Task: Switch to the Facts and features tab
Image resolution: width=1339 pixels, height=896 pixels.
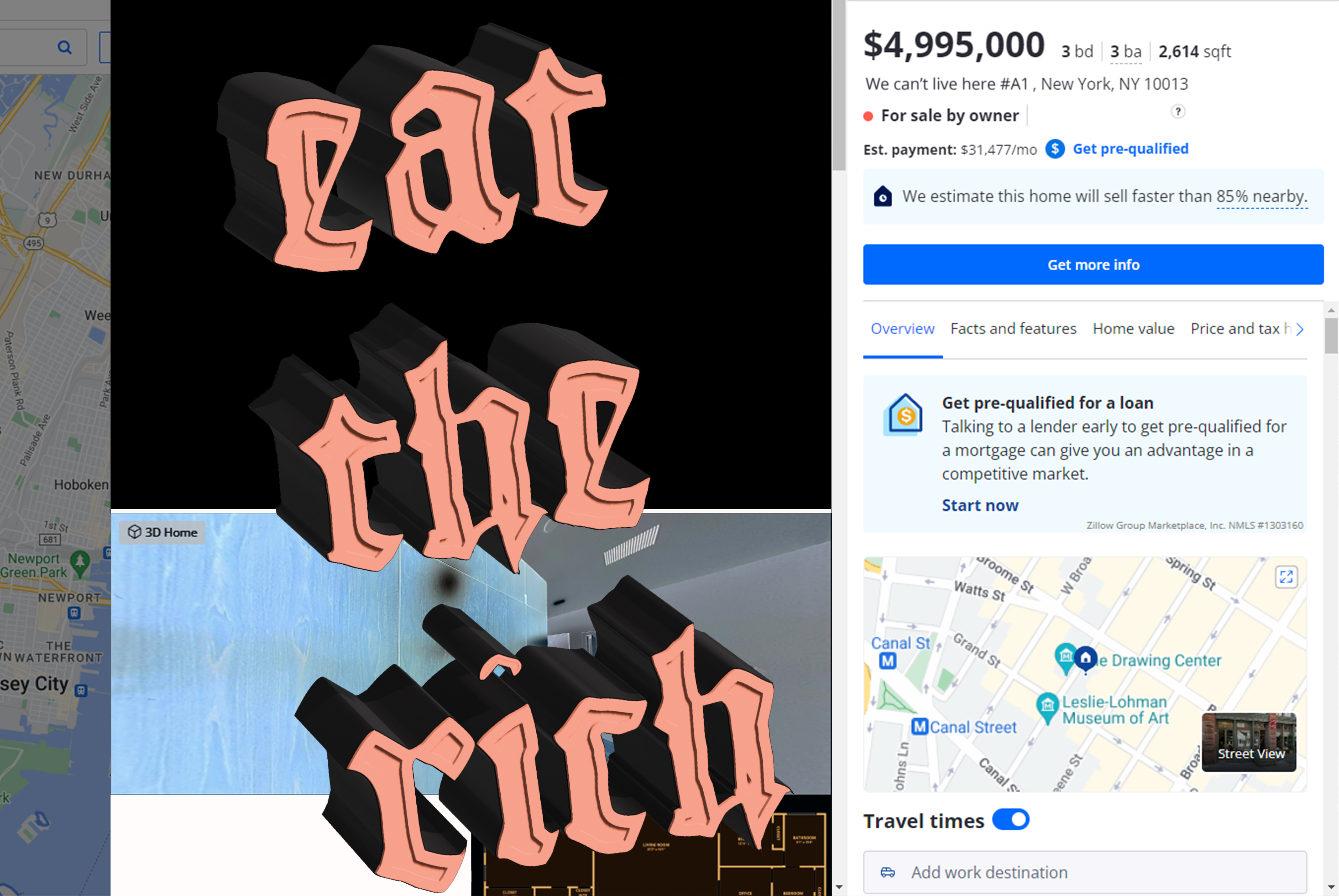Action: tap(1013, 329)
